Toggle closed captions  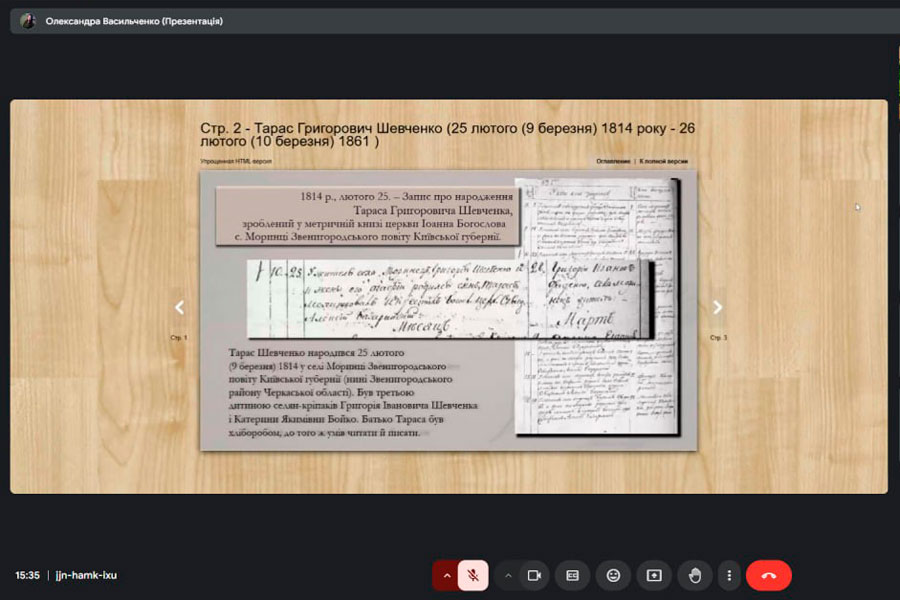(573, 575)
